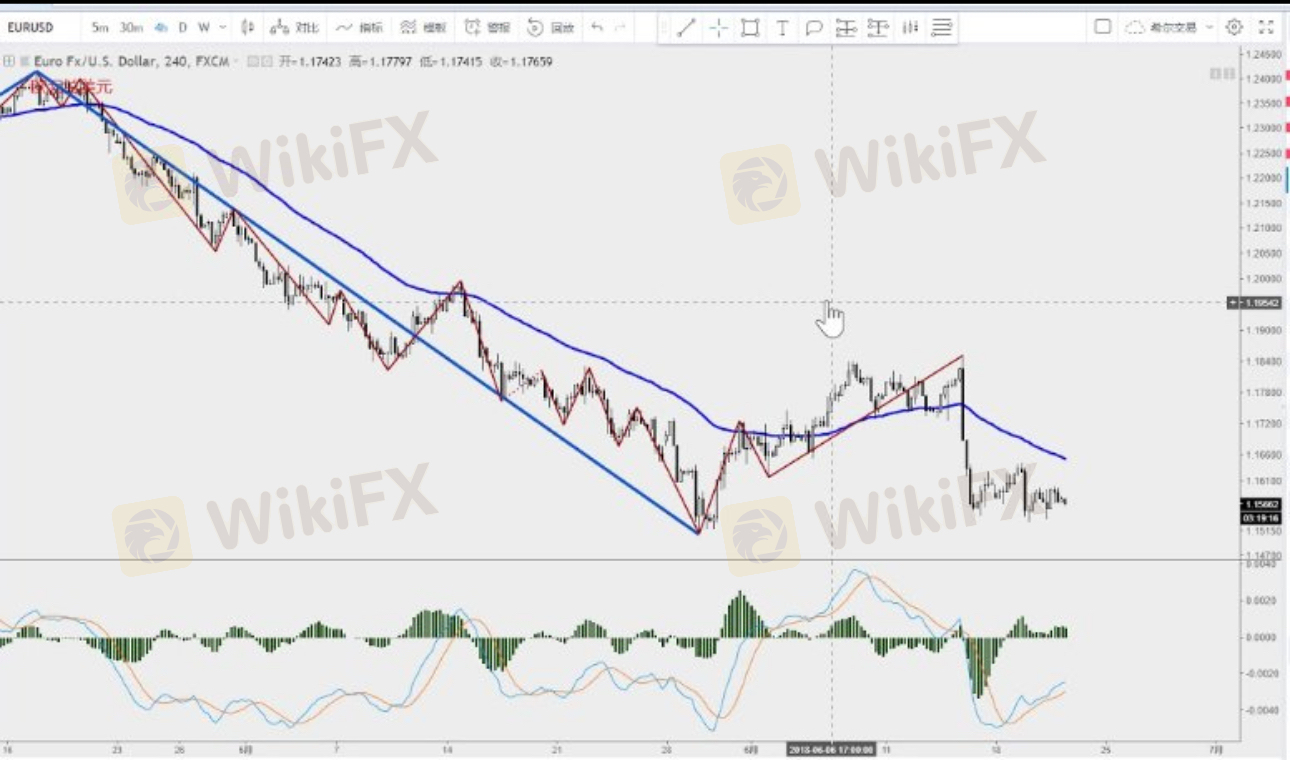
Task: Switch to the 30m timeframe
Action: [x=131, y=27]
